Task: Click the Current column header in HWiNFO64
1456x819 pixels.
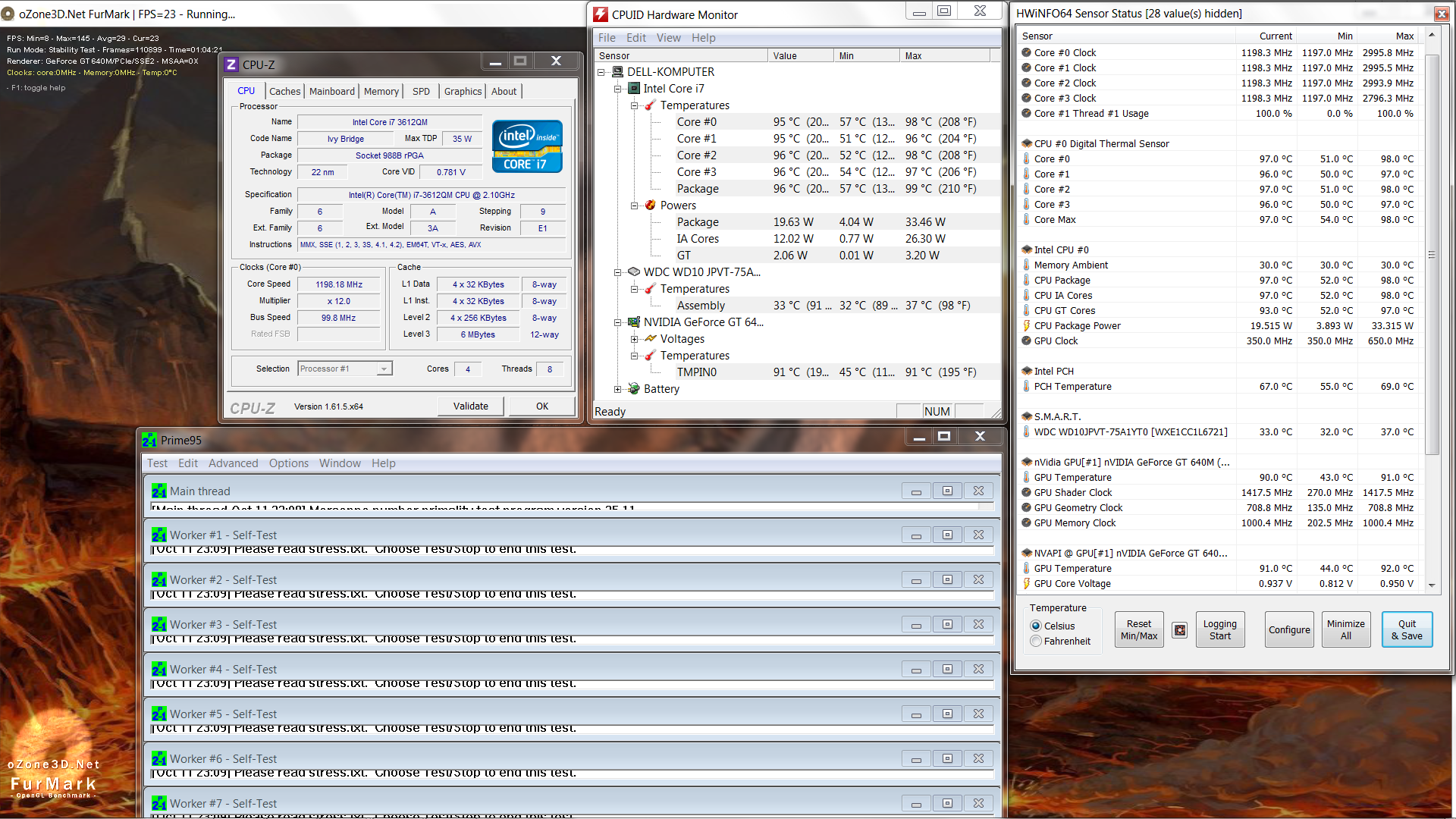Action: click(x=1266, y=36)
